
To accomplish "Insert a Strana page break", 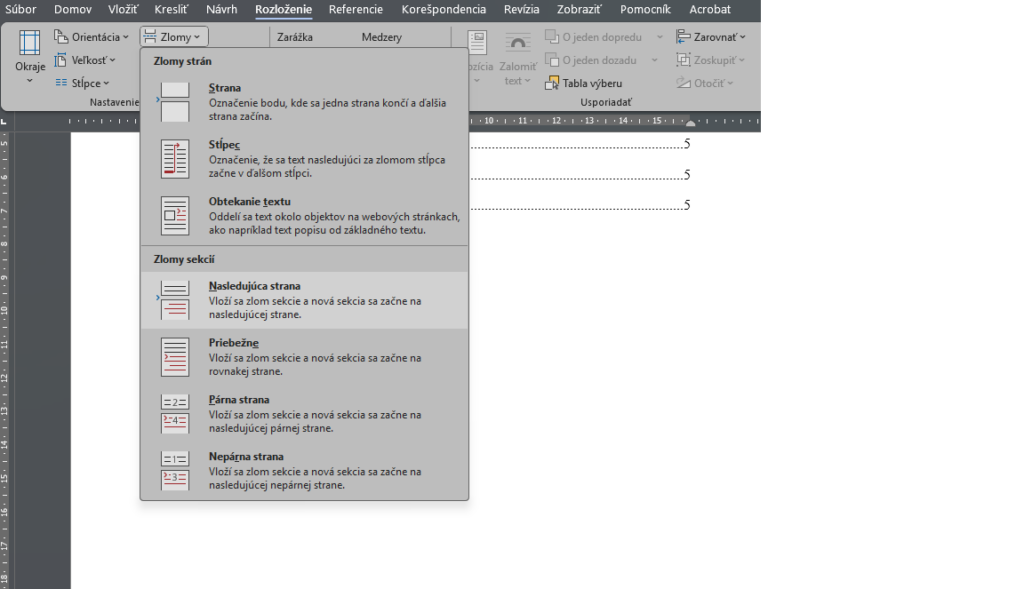I will tap(304, 102).
